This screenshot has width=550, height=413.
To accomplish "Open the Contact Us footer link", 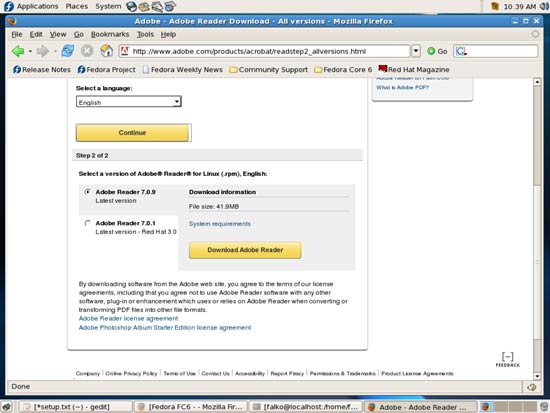I will [215, 373].
